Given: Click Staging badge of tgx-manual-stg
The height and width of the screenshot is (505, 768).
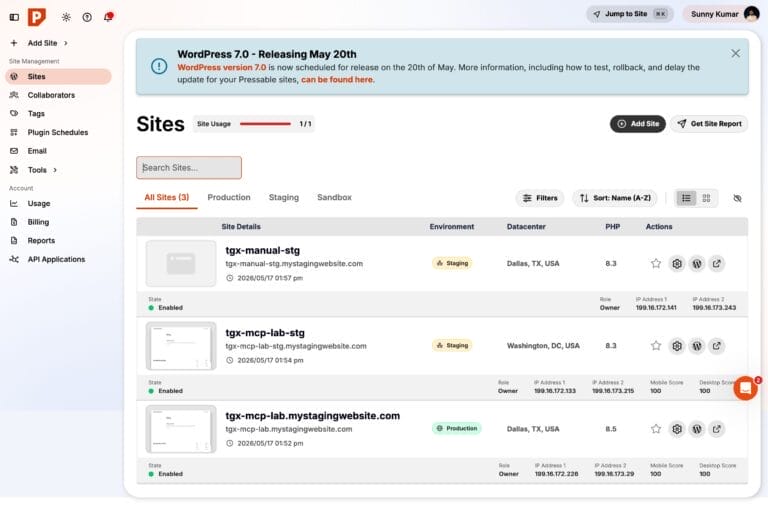Looking at the screenshot, I should tap(452, 263).
